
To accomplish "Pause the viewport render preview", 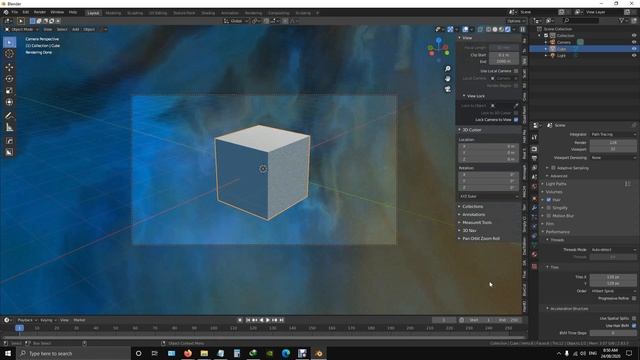I will (x=522, y=29).
